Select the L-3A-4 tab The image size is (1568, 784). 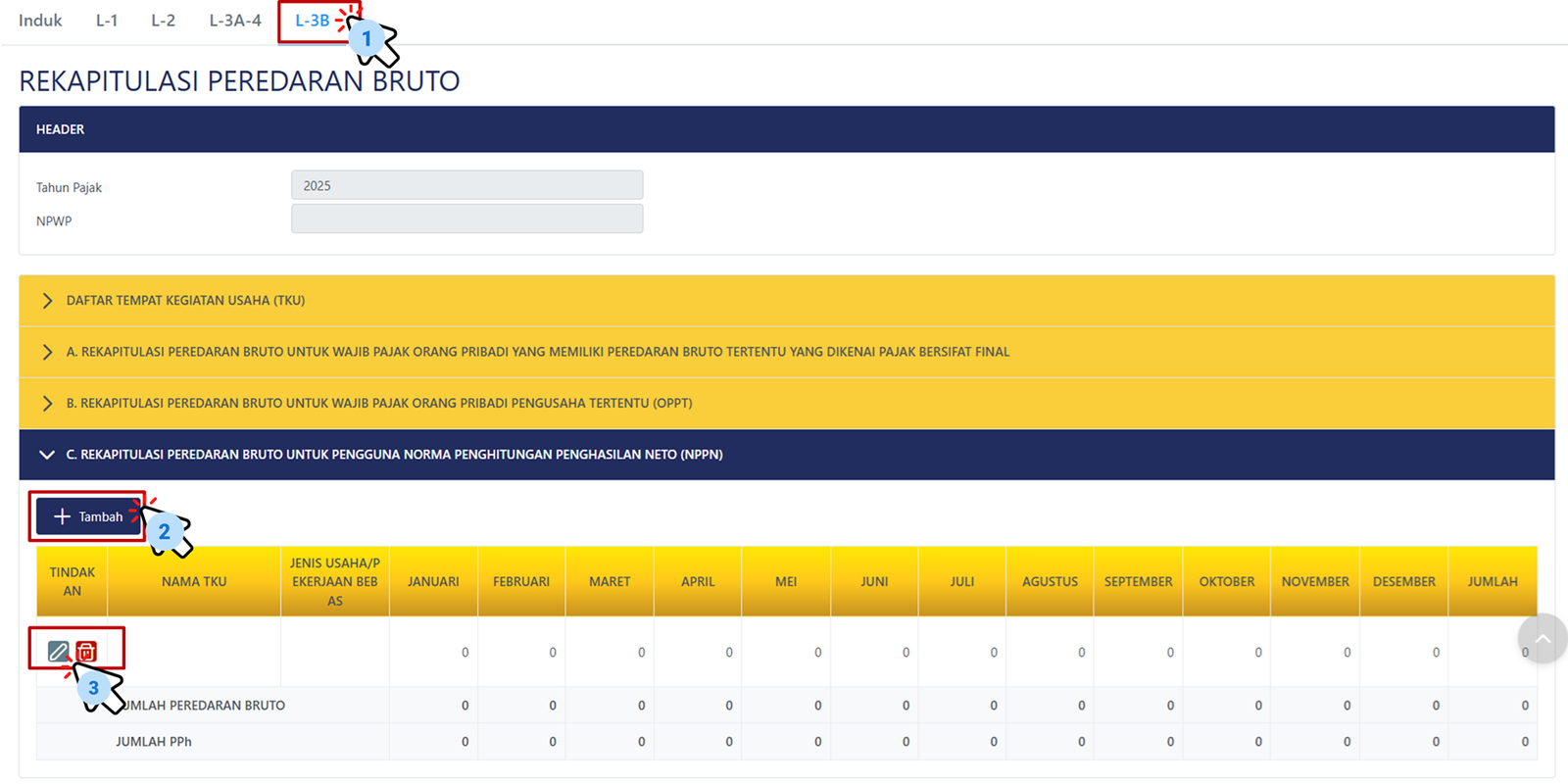pyautogui.click(x=235, y=21)
